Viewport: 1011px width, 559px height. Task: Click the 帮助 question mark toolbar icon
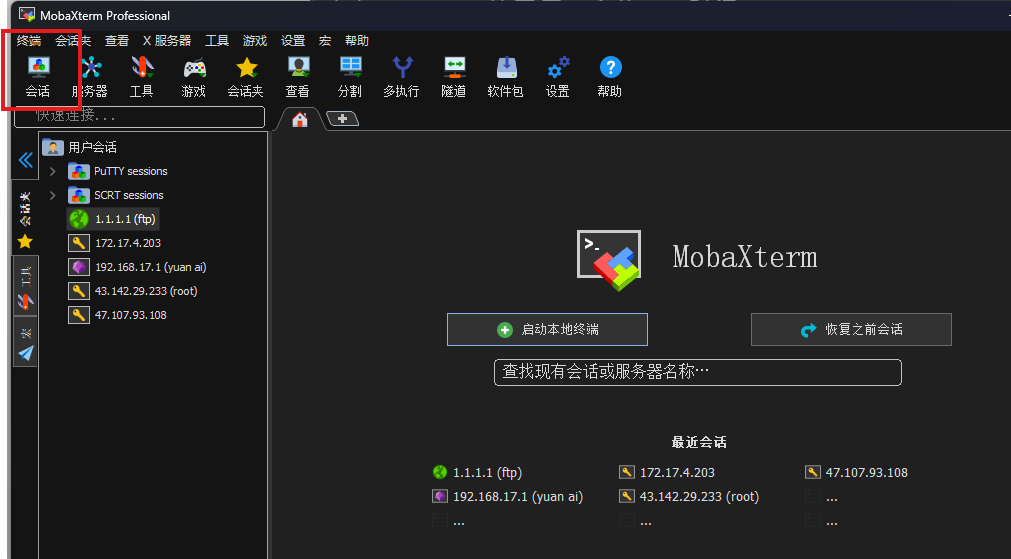click(x=610, y=77)
